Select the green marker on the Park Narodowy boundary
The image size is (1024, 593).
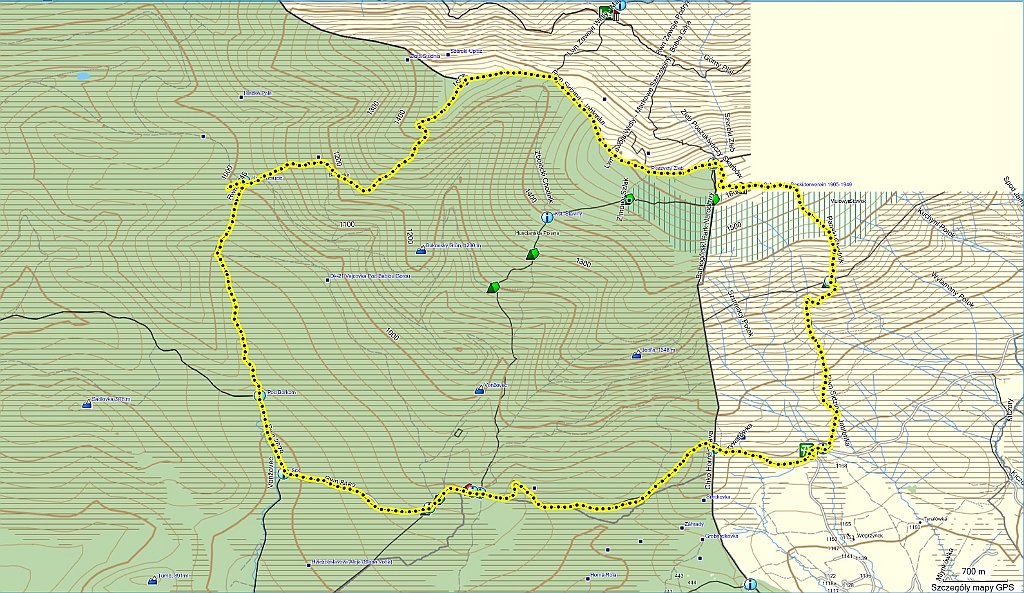coord(715,201)
